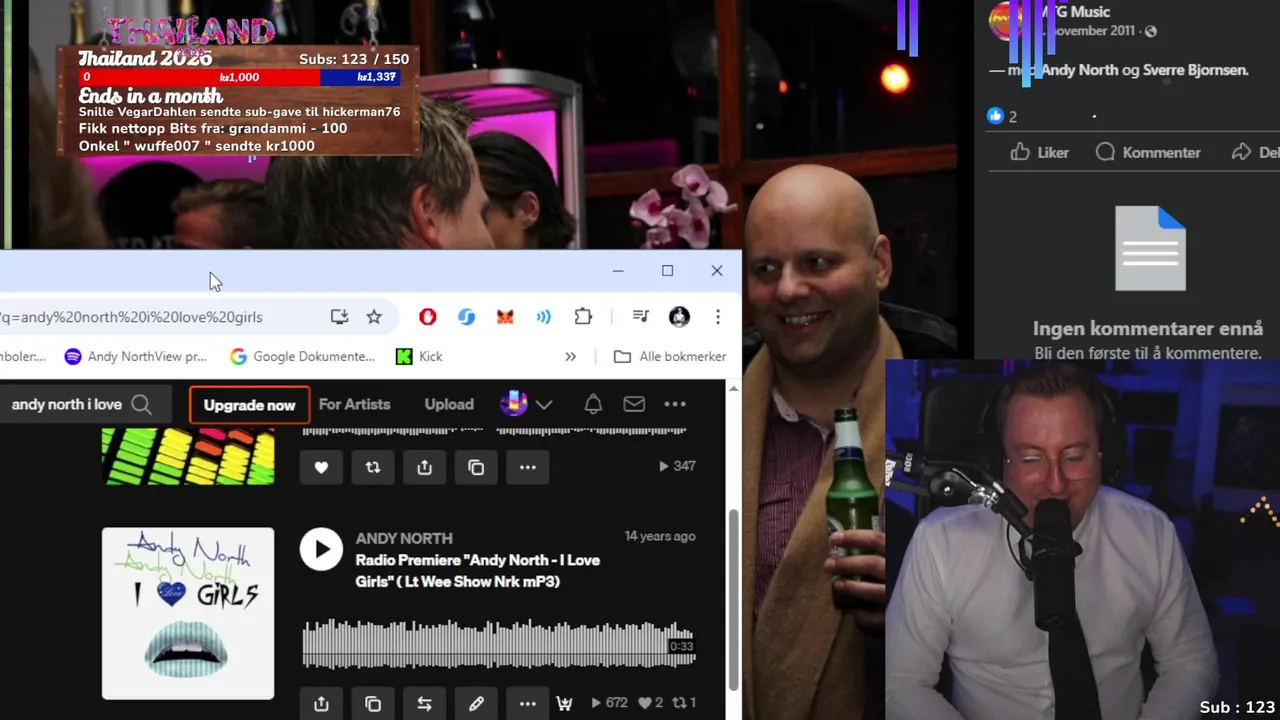The width and height of the screenshot is (1280, 720).
Task: Click the blue sound-wave extension icon
Action: (543, 317)
